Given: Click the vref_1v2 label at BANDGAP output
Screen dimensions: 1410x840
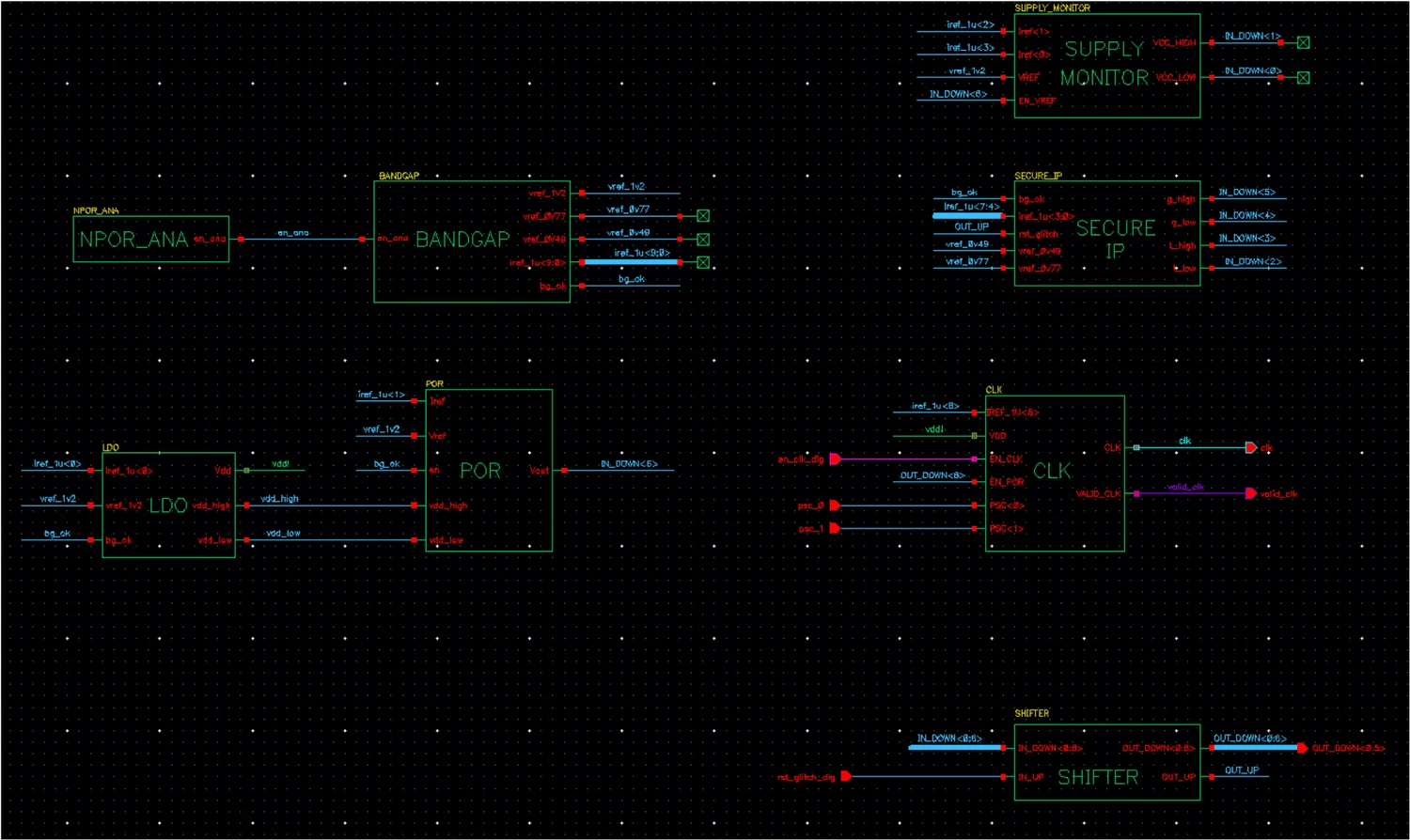Looking at the screenshot, I should tap(626, 186).
